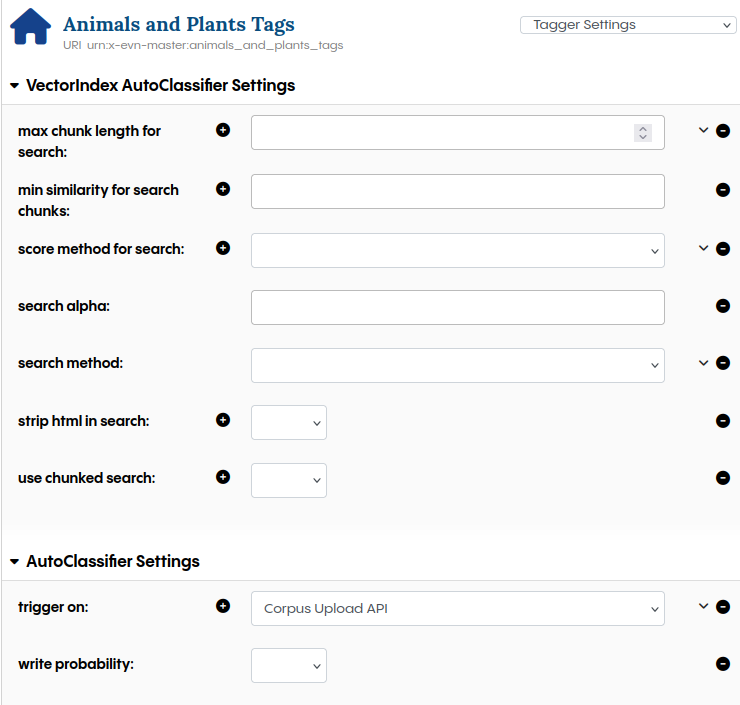The width and height of the screenshot is (740, 705).
Task: Open the Tagger Settings dropdown
Action: 628,25
